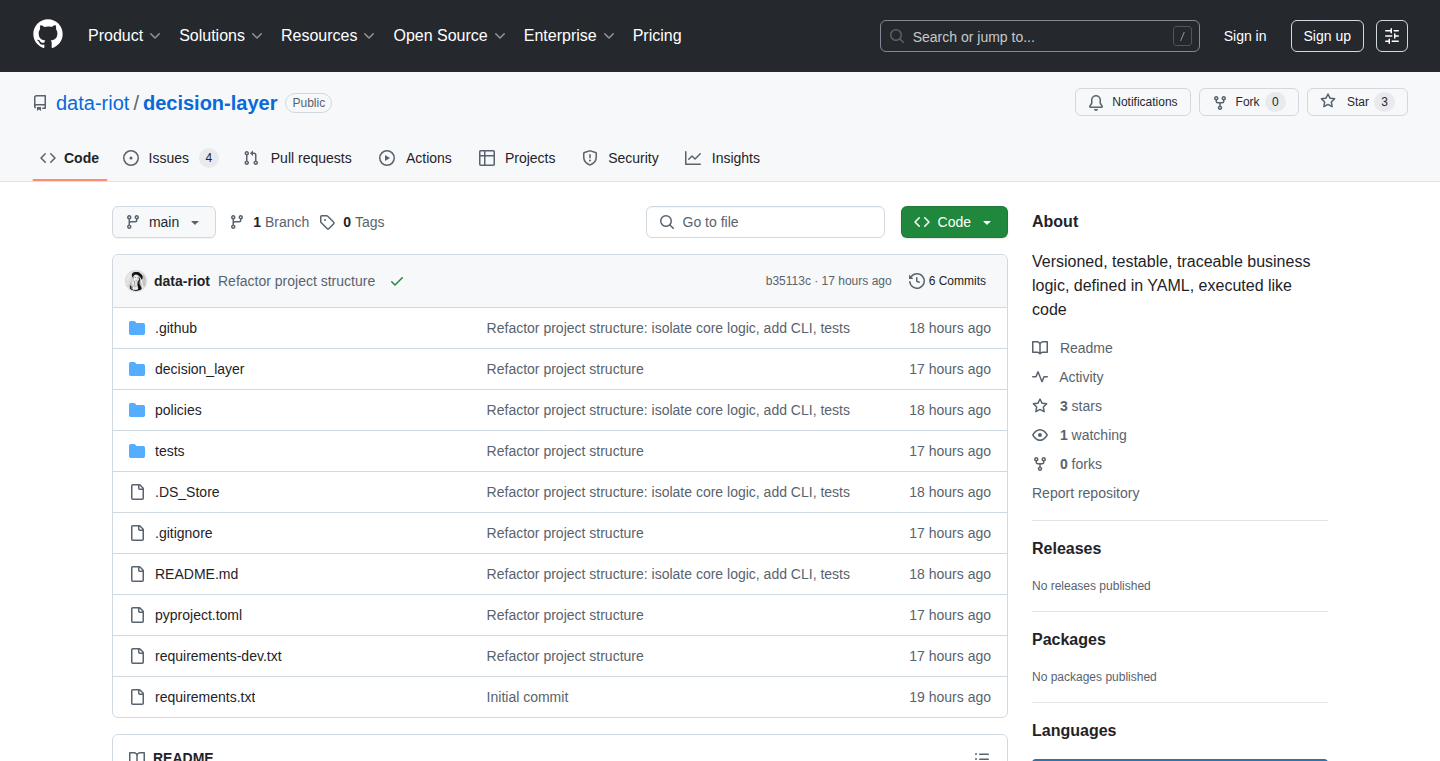Open the Security tab
The width and height of the screenshot is (1440, 761).
pyautogui.click(x=620, y=158)
